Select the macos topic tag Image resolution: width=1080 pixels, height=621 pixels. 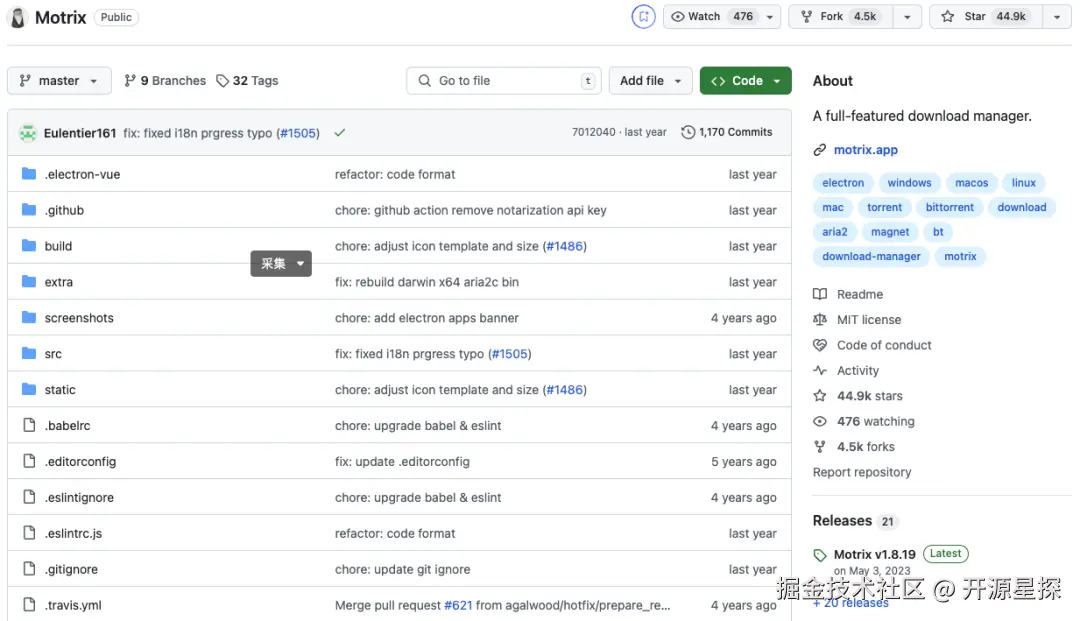tap(971, 183)
